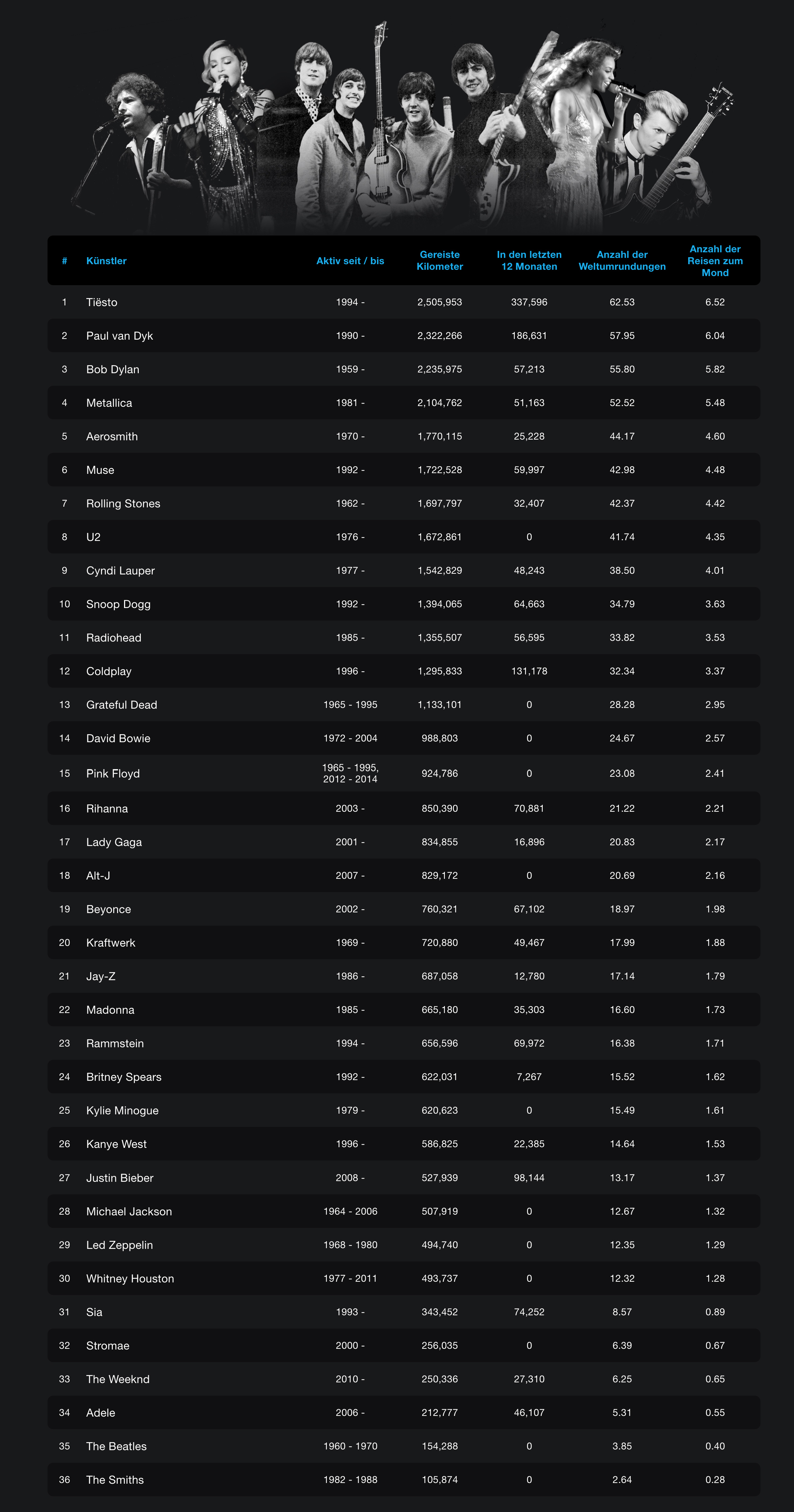Click the Künstler column header

(x=106, y=261)
